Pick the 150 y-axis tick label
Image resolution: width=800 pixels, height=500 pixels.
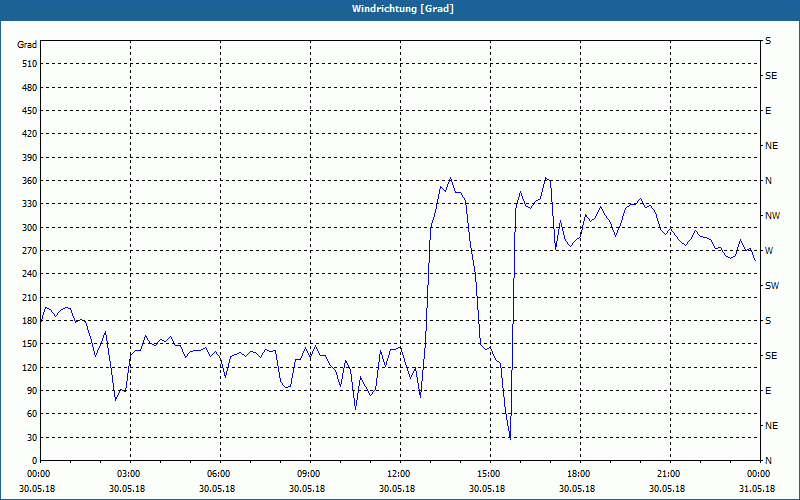30,344
